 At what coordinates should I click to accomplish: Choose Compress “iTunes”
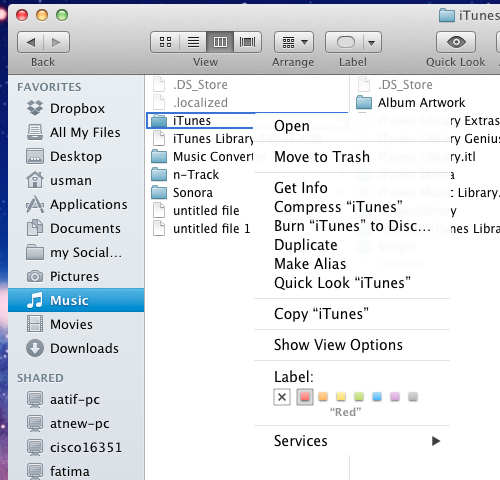point(352,207)
